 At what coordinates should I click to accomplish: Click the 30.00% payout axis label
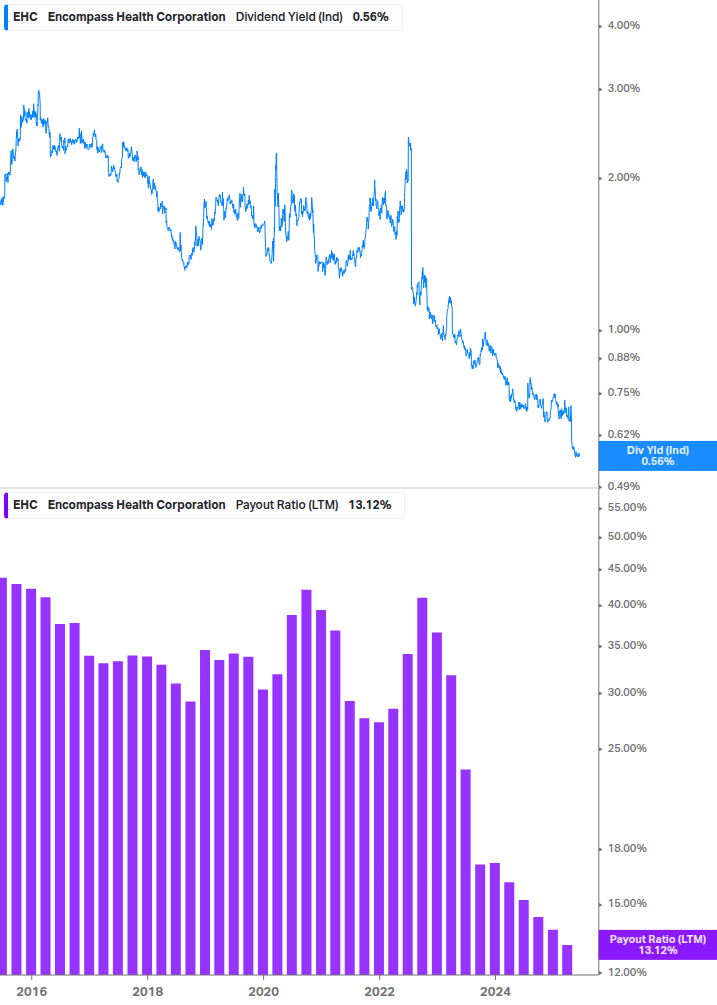coord(627,692)
